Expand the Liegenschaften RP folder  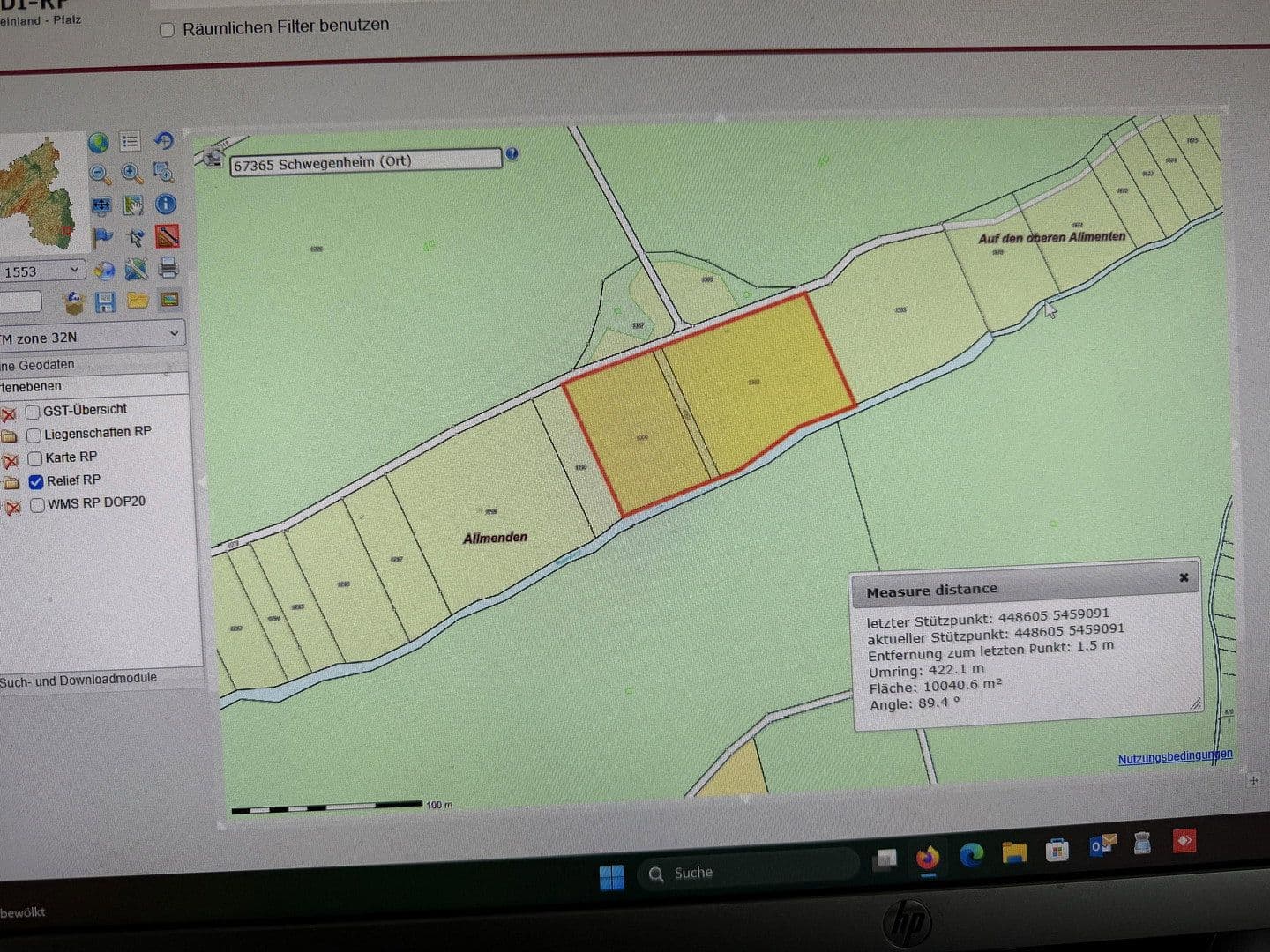tap(10, 436)
